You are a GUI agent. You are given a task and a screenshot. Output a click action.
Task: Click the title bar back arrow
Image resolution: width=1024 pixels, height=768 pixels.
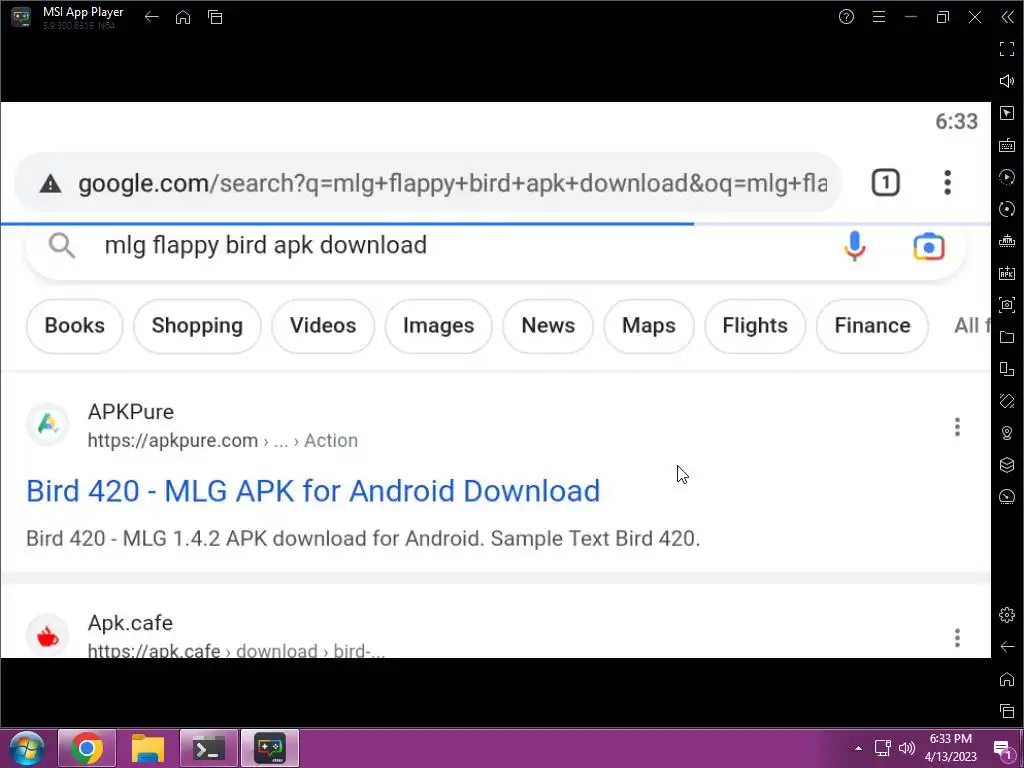coord(152,17)
